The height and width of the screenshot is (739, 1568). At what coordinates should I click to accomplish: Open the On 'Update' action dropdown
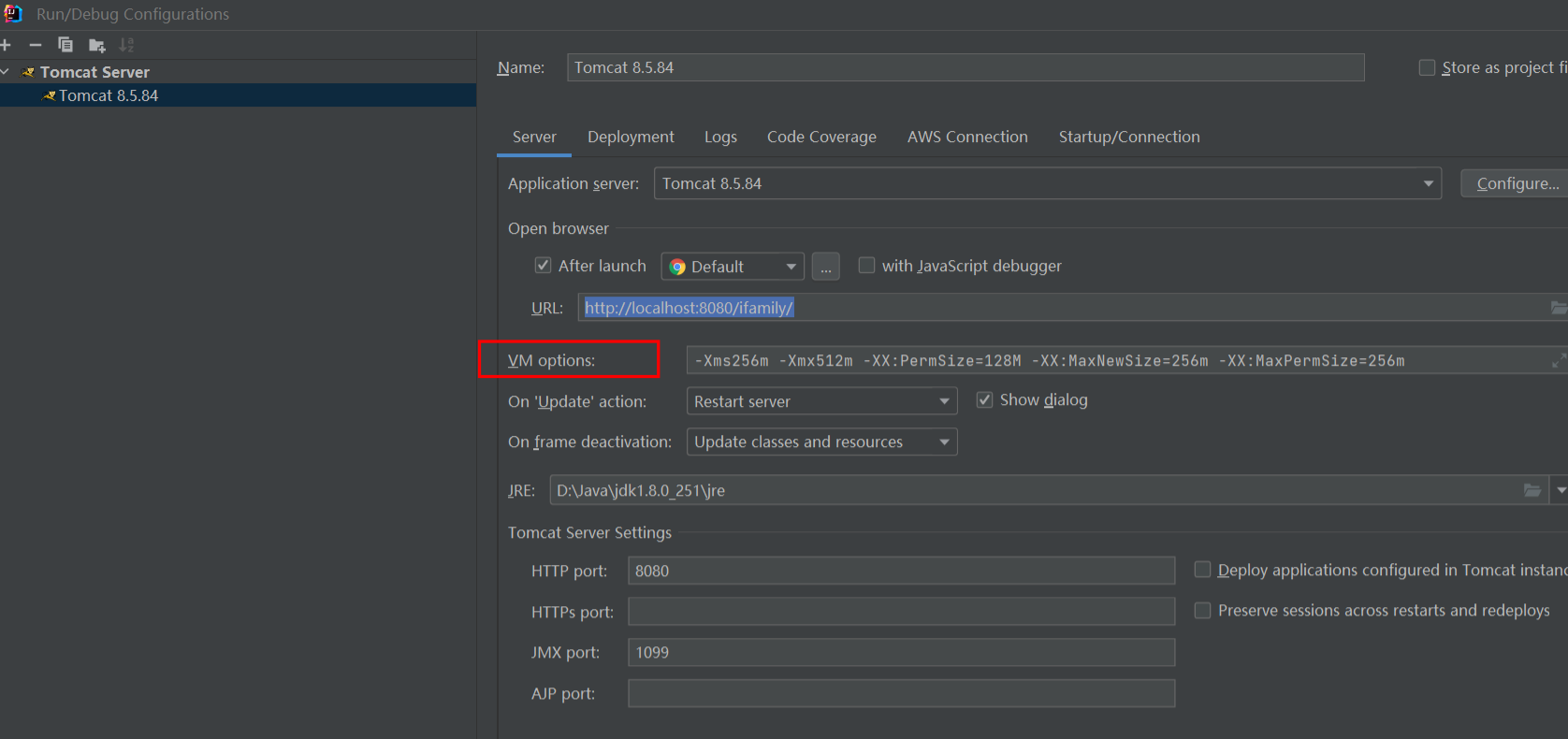click(x=944, y=401)
